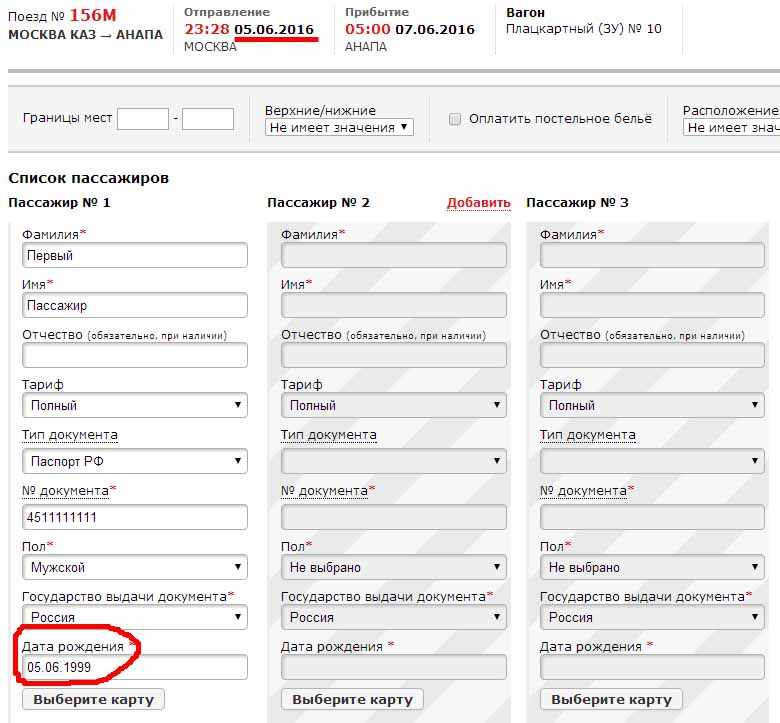Click passenger 1 'Фамилия' field
The image size is (780, 723).
tap(135, 255)
